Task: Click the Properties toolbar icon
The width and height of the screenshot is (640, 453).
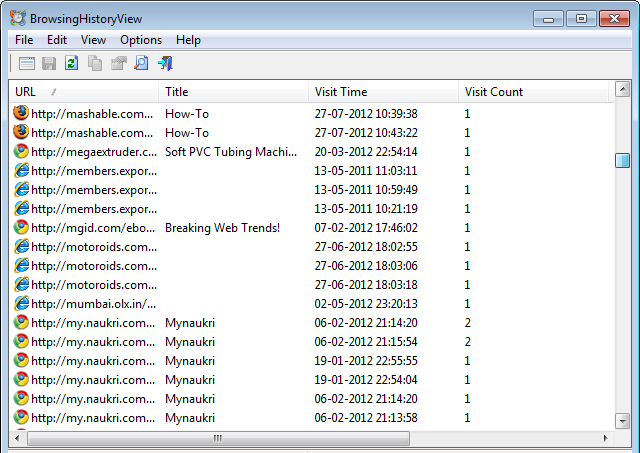Action: click(x=118, y=64)
